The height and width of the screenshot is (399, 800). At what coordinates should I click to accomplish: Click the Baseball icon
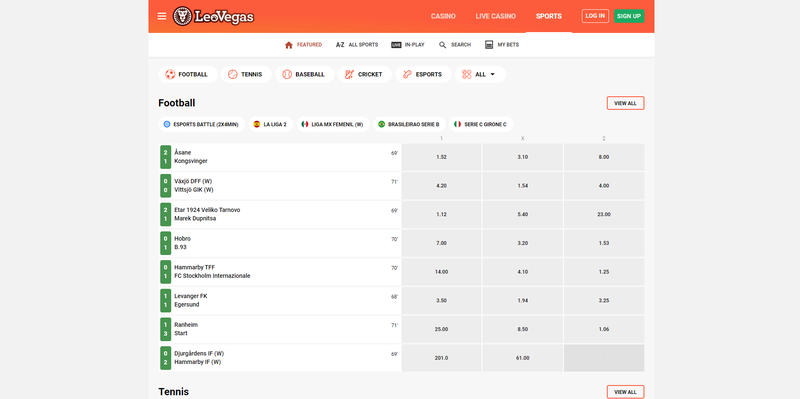[x=287, y=74]
